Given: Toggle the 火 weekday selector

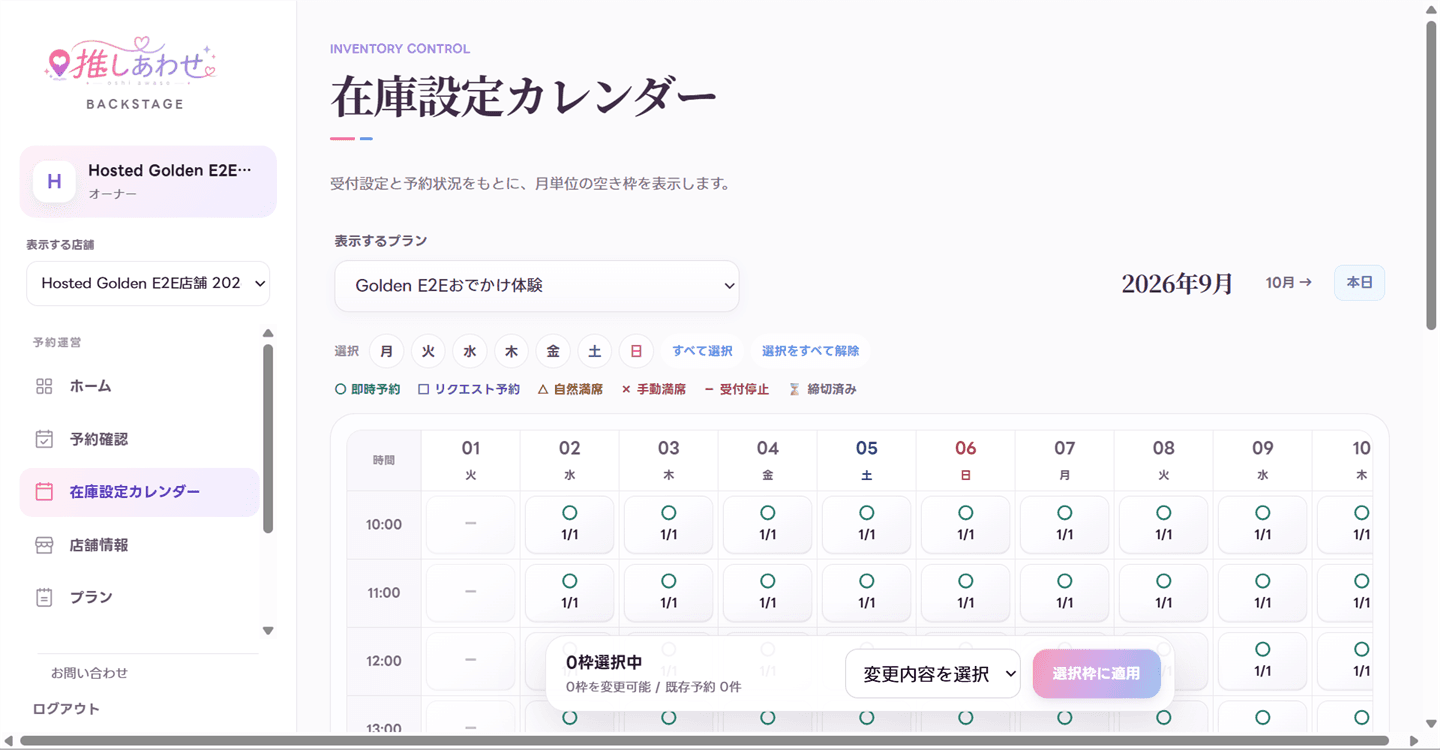Looking at the screenshot, I should pos(428,351).
